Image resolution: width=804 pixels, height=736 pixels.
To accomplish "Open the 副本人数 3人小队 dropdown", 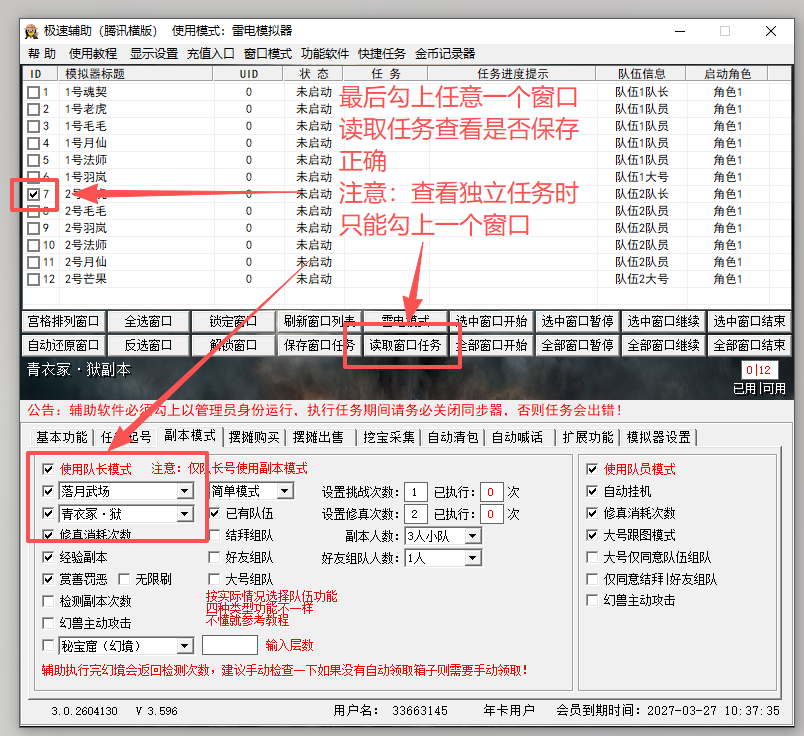I will pyautogui.click(x=443, y=536).
